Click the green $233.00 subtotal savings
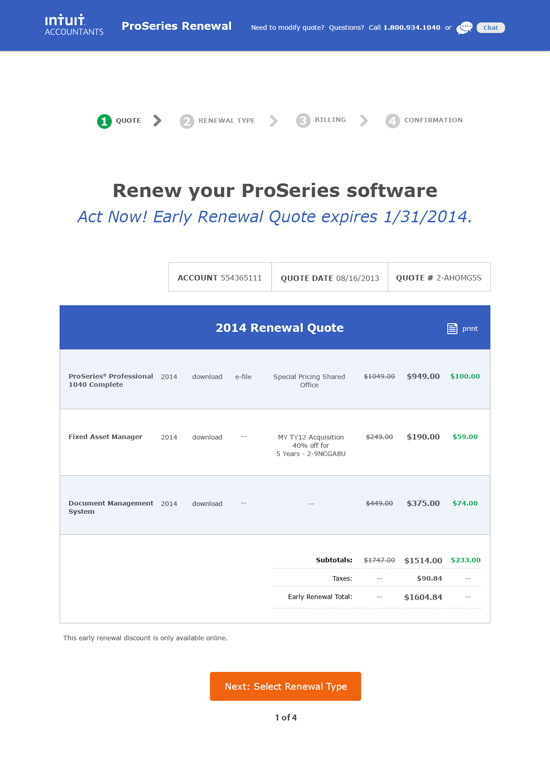Screen dimensions: 550x759 (466, 560)
